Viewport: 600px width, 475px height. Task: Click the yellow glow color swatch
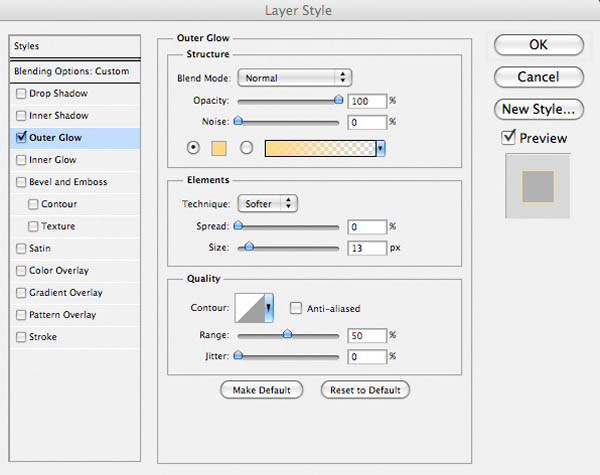[219, 149]
